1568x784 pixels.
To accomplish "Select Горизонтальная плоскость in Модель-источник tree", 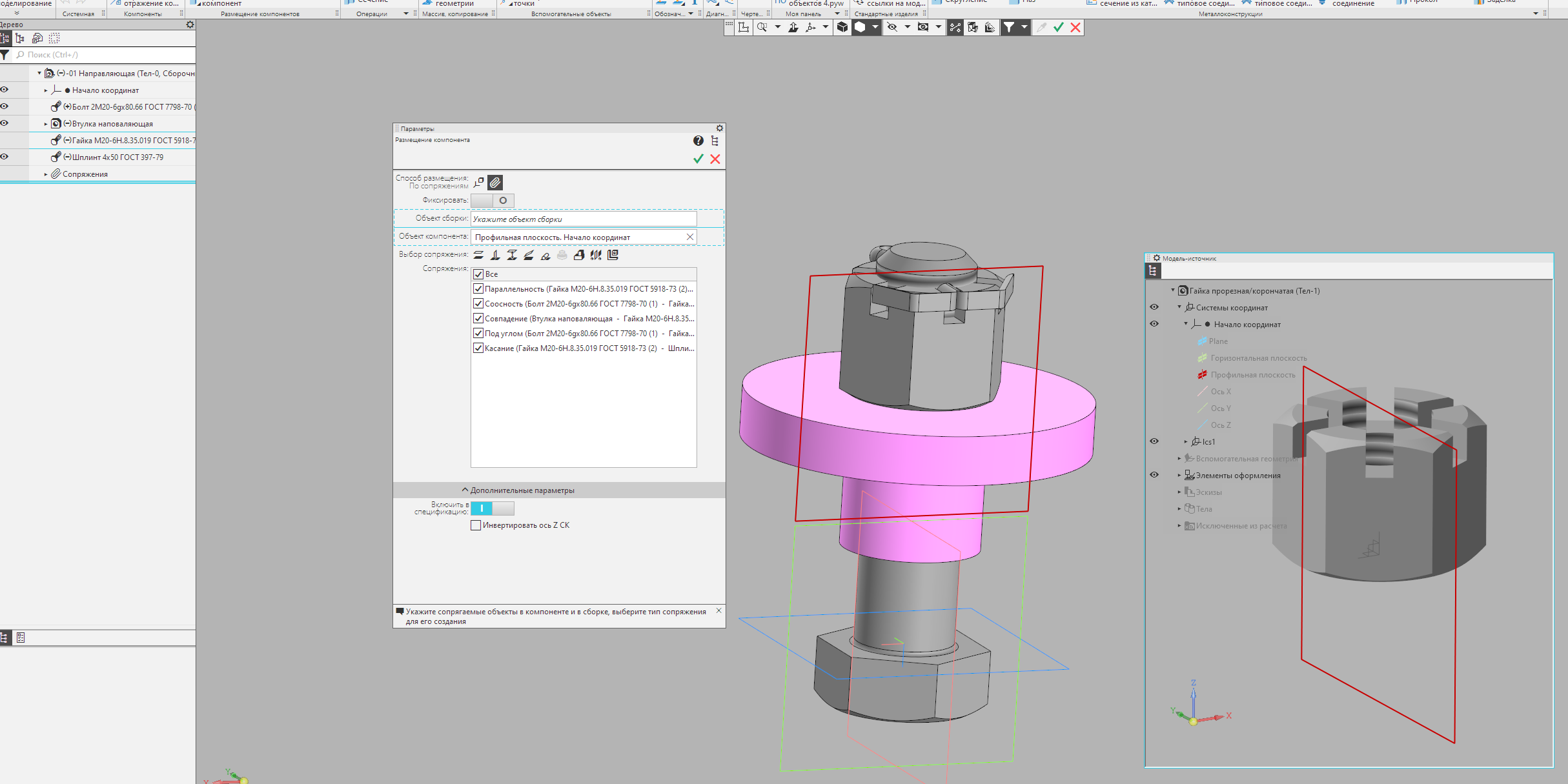I will coord(1258,358).
